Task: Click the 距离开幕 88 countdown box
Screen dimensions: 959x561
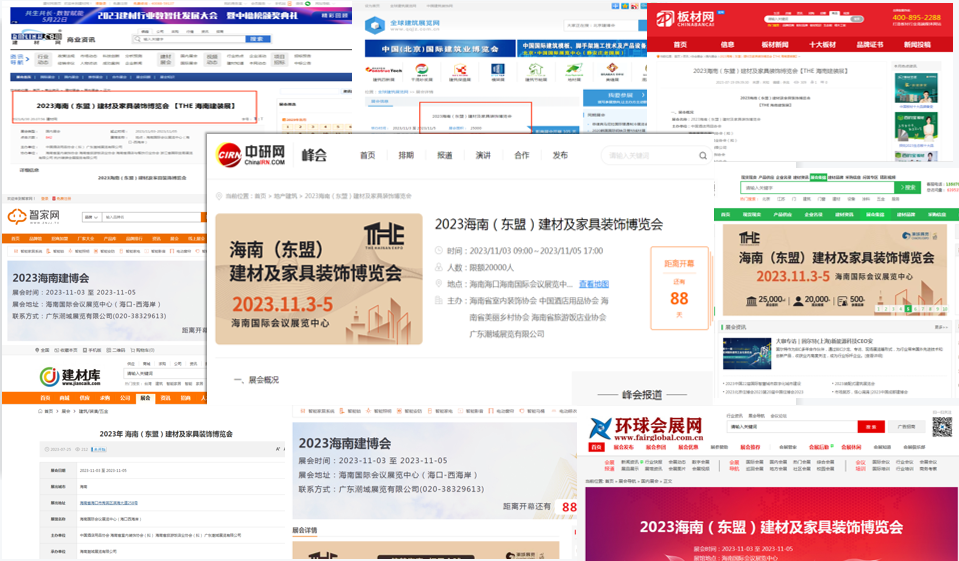Action: tap(679, 288)
